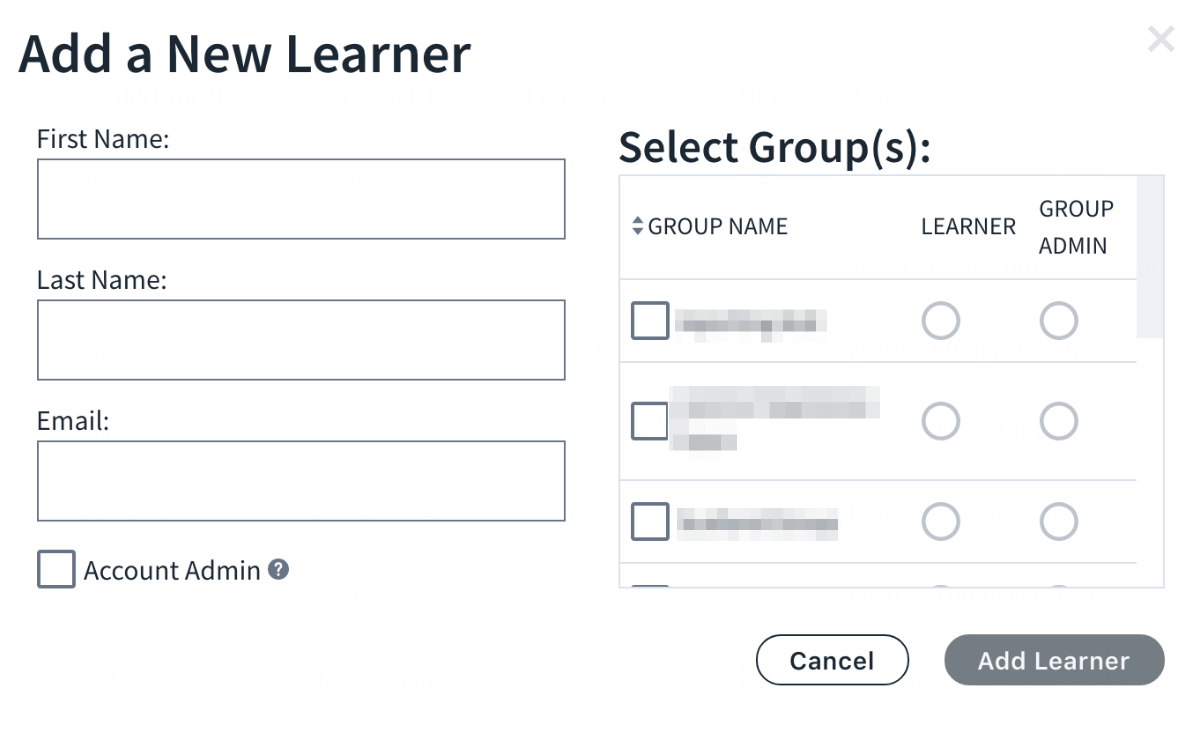The height and width of the screenshot is (740, 1202).
Task: Select Group Admin radio on second group
Action: tap(1059, 421)
